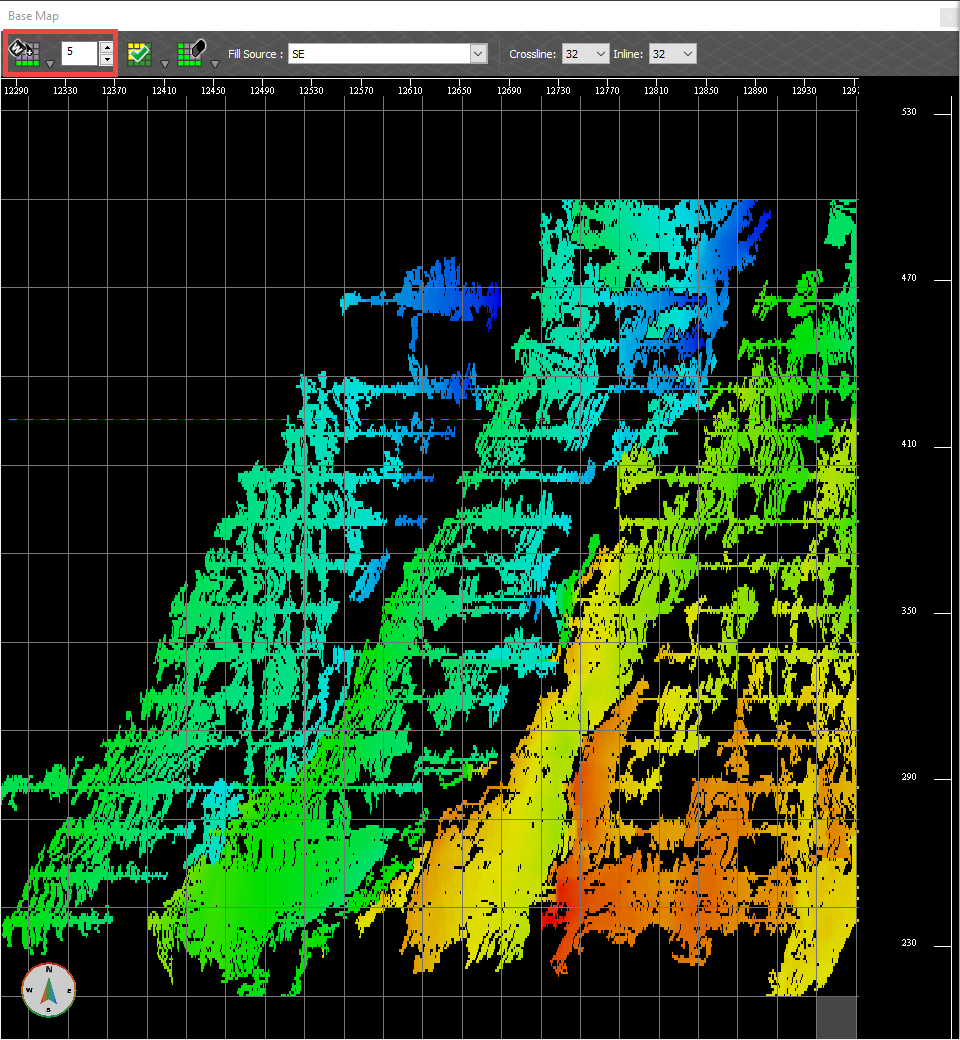Click inside the brush size field showing 5

[80, 52]
